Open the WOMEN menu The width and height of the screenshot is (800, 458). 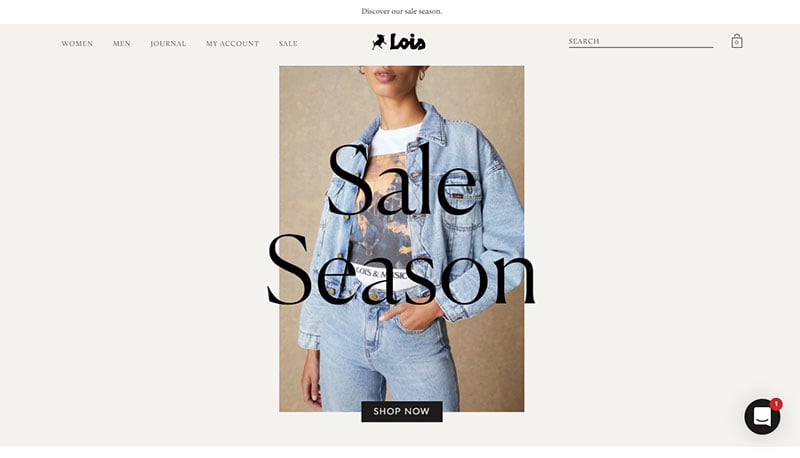[x=77, y=44]
